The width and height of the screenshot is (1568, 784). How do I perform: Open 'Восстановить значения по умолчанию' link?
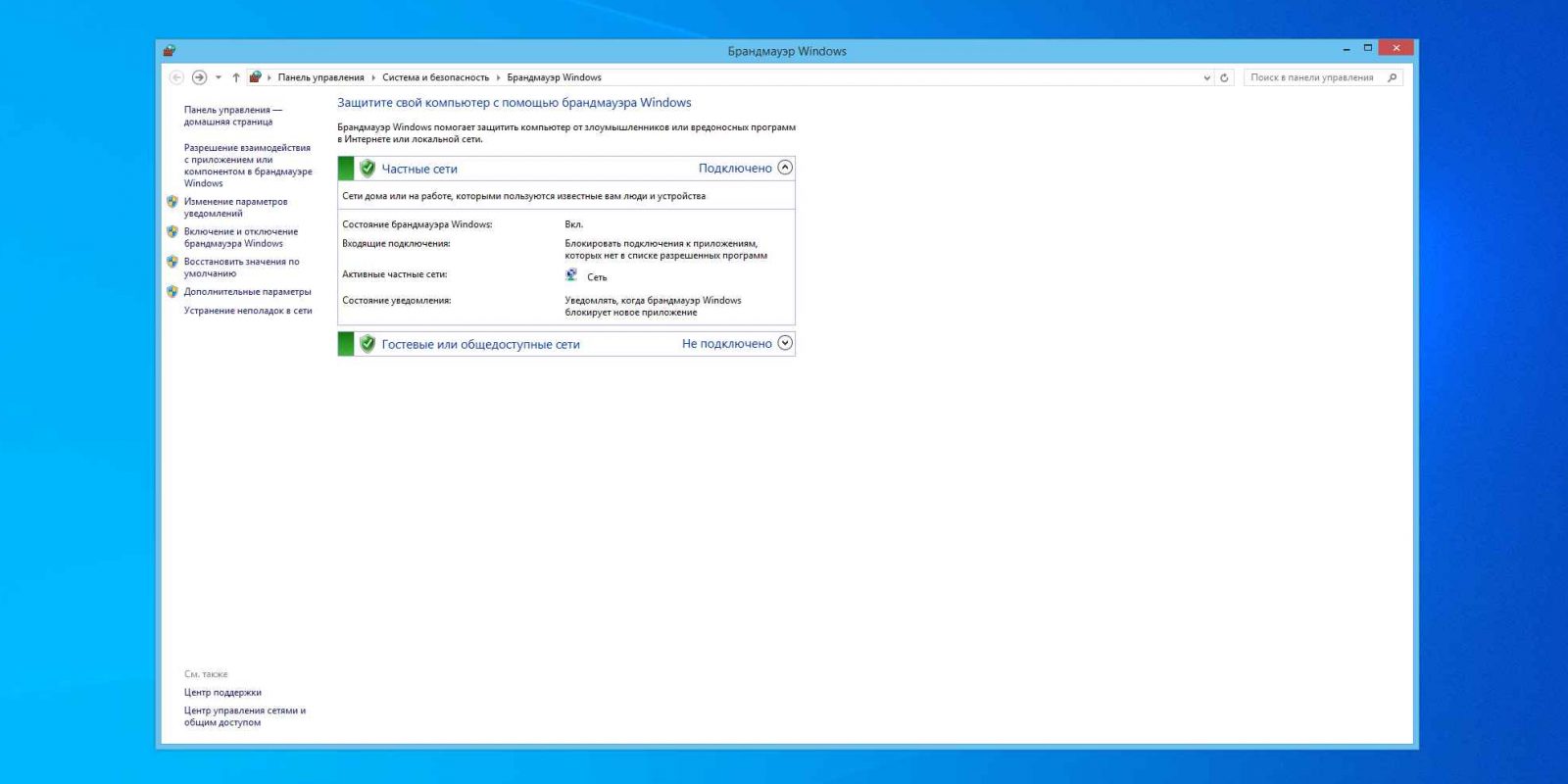(241, 268)
